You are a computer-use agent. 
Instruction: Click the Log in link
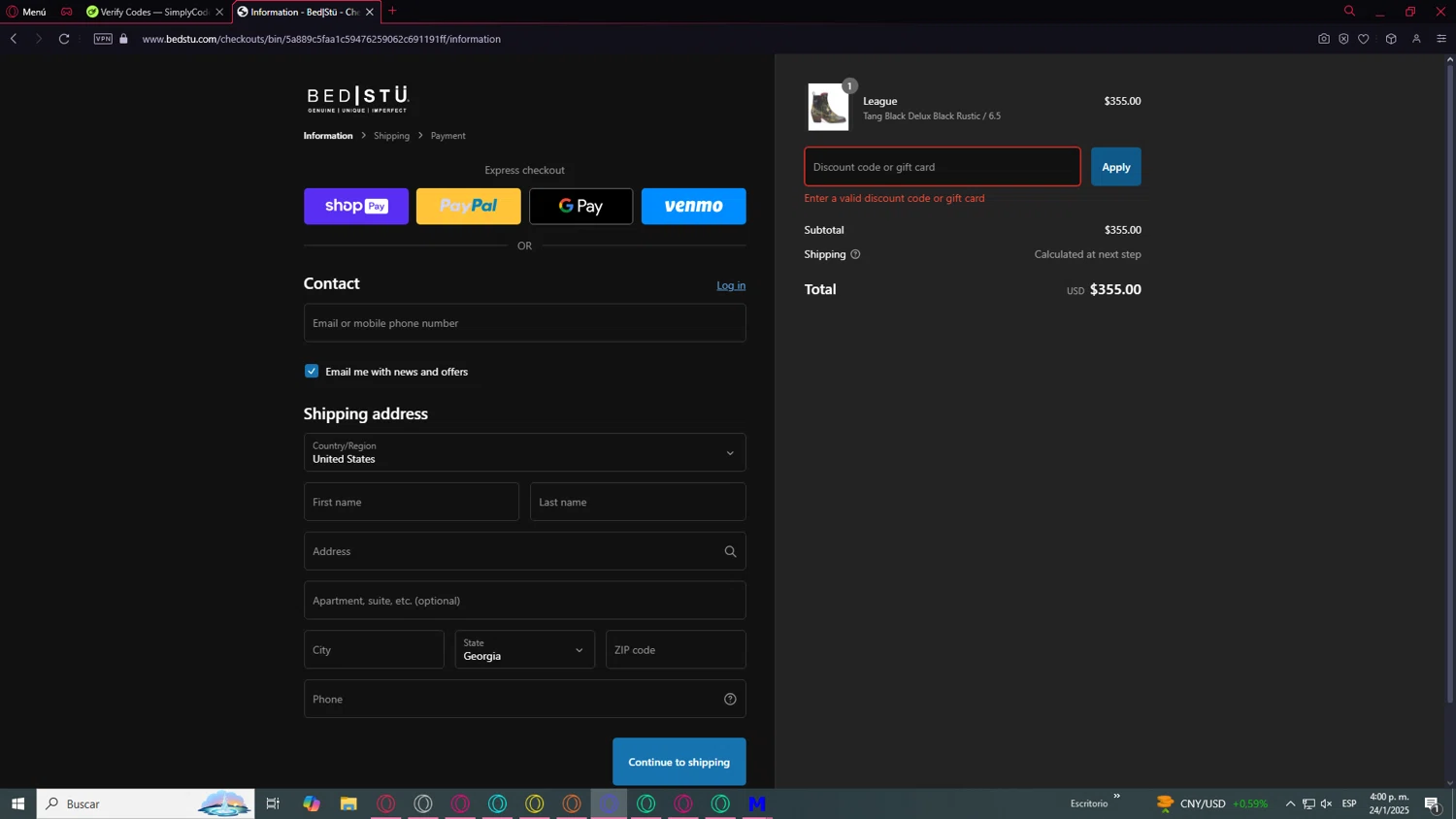click(x=731, y=285)
